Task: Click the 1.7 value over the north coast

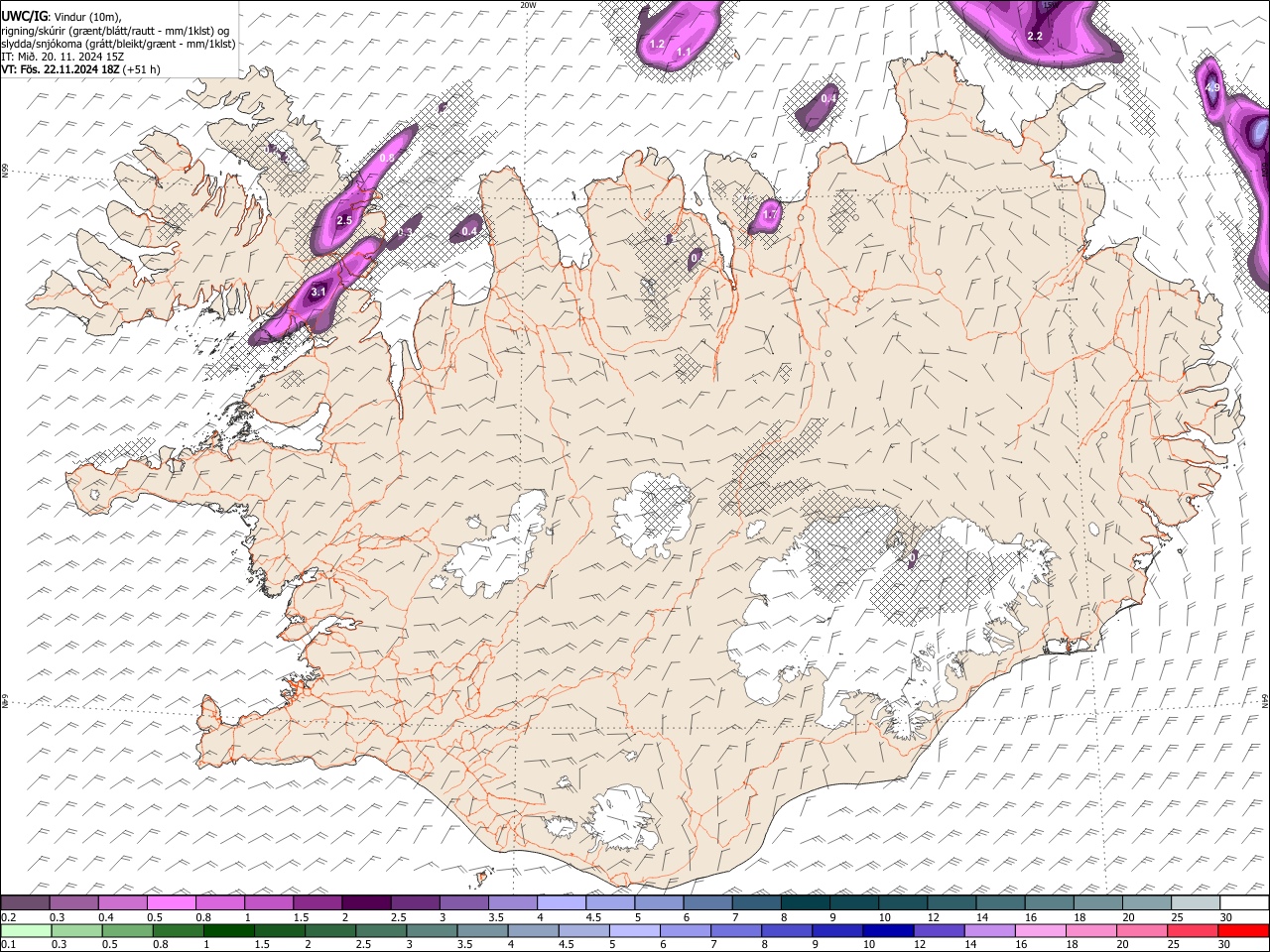Action: [770, 214]
